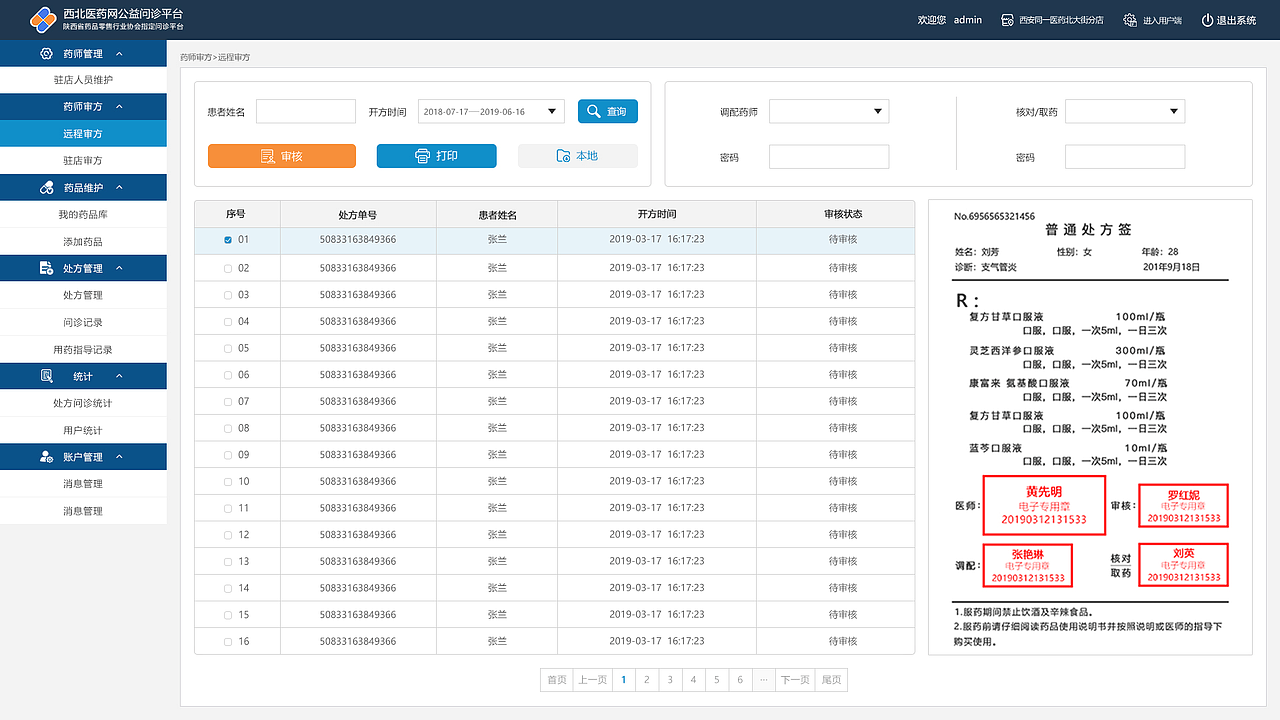The image size is (1280, 720).
Task: Open 进入用户端 via its gear icon
Action: pos(1130,20)
